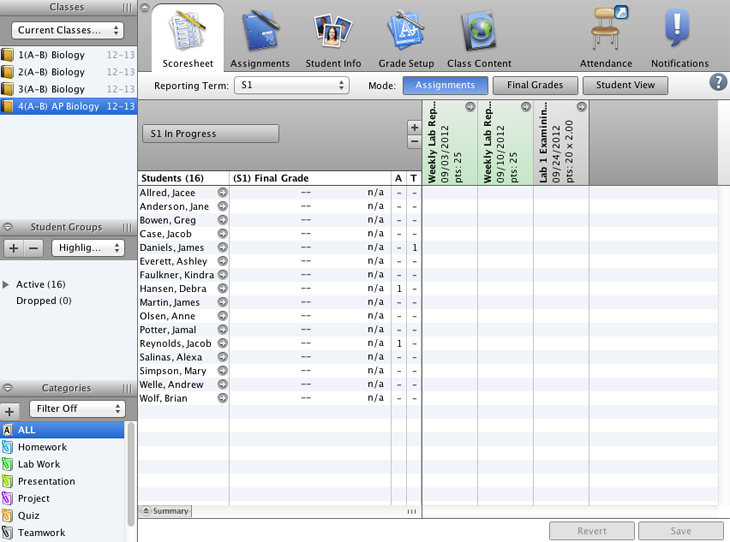Screen dimensions: 730x542
Task: Switch mode to Student View
Action: 625,86
